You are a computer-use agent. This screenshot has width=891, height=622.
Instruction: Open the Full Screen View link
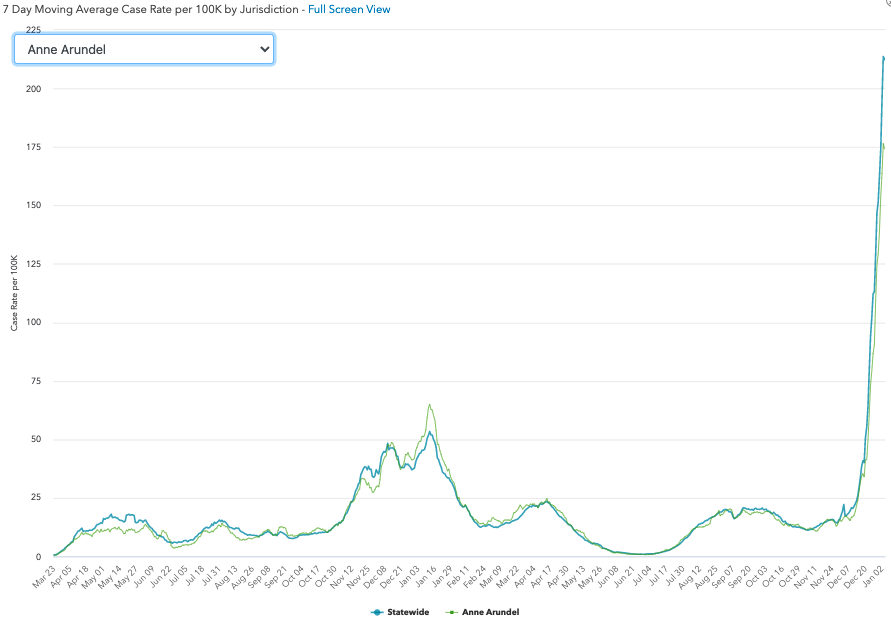click(x=349, y=9)
